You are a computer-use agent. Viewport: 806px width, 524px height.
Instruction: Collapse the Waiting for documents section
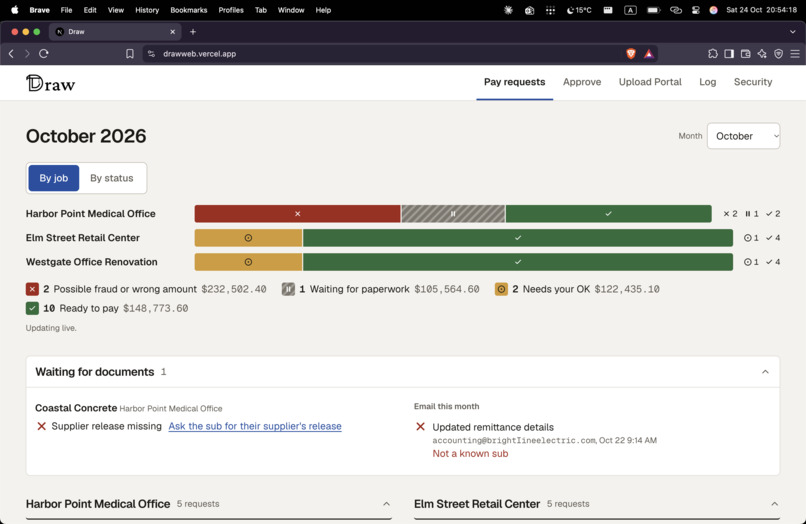click(765, 372)
